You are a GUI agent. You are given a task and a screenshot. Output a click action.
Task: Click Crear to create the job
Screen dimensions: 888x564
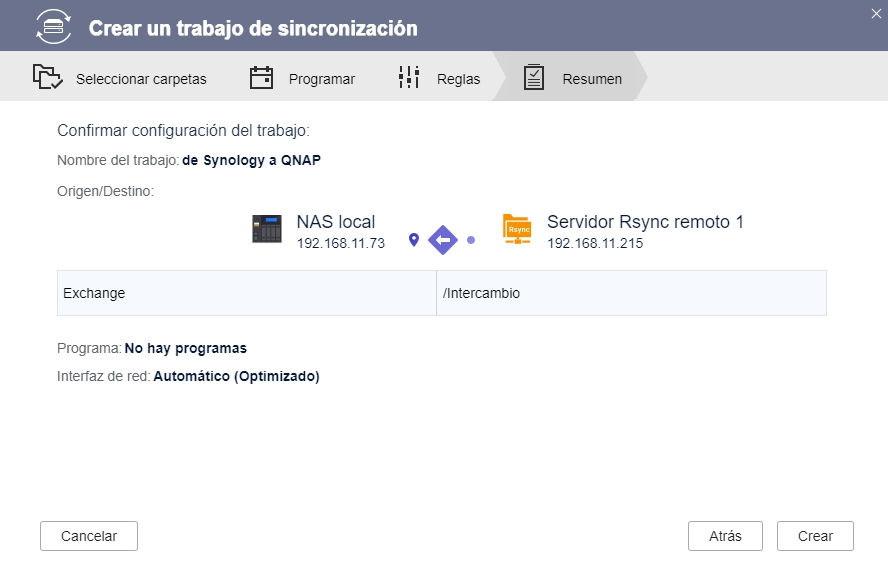815,536
